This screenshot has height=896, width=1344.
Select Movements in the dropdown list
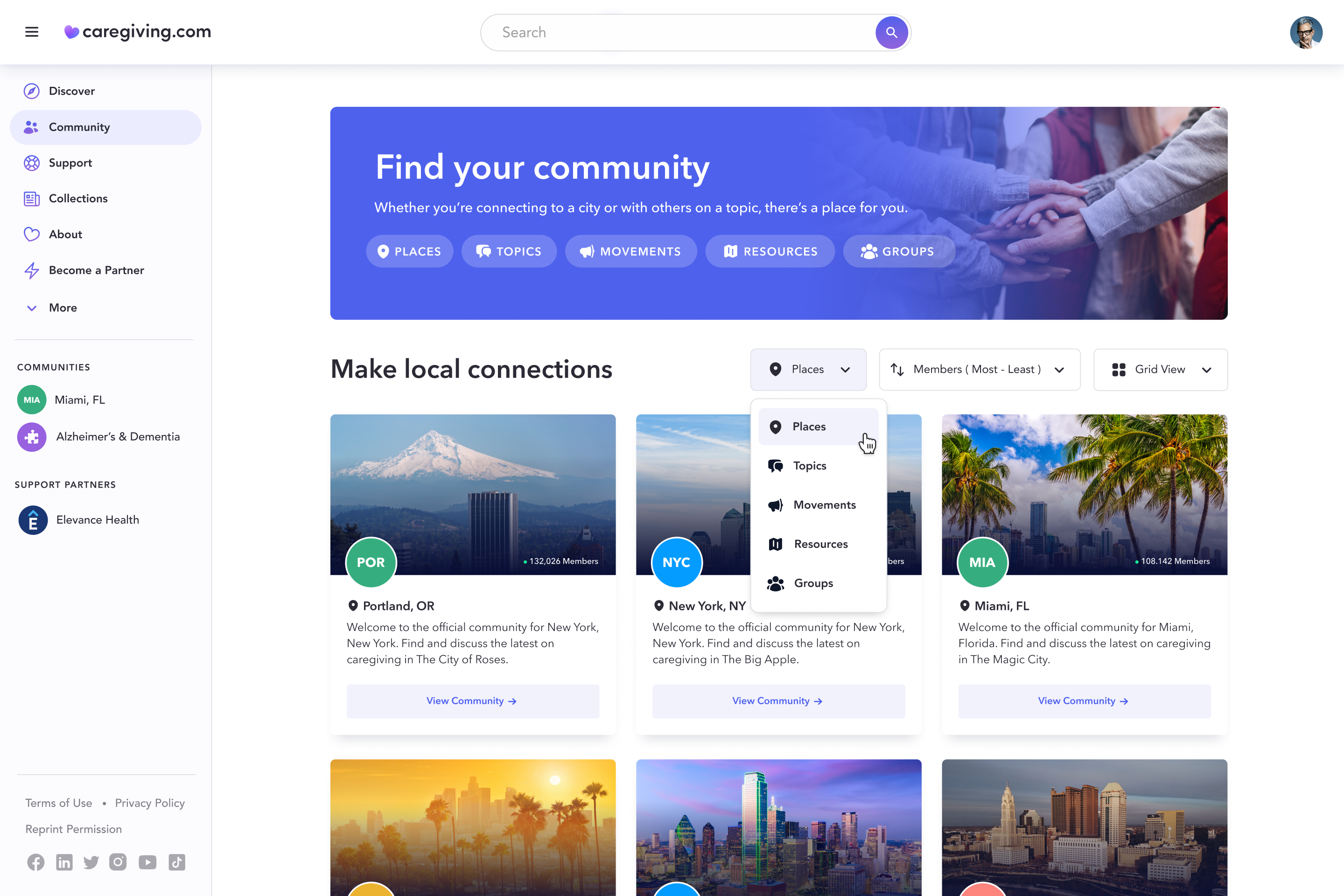point(818,505)
